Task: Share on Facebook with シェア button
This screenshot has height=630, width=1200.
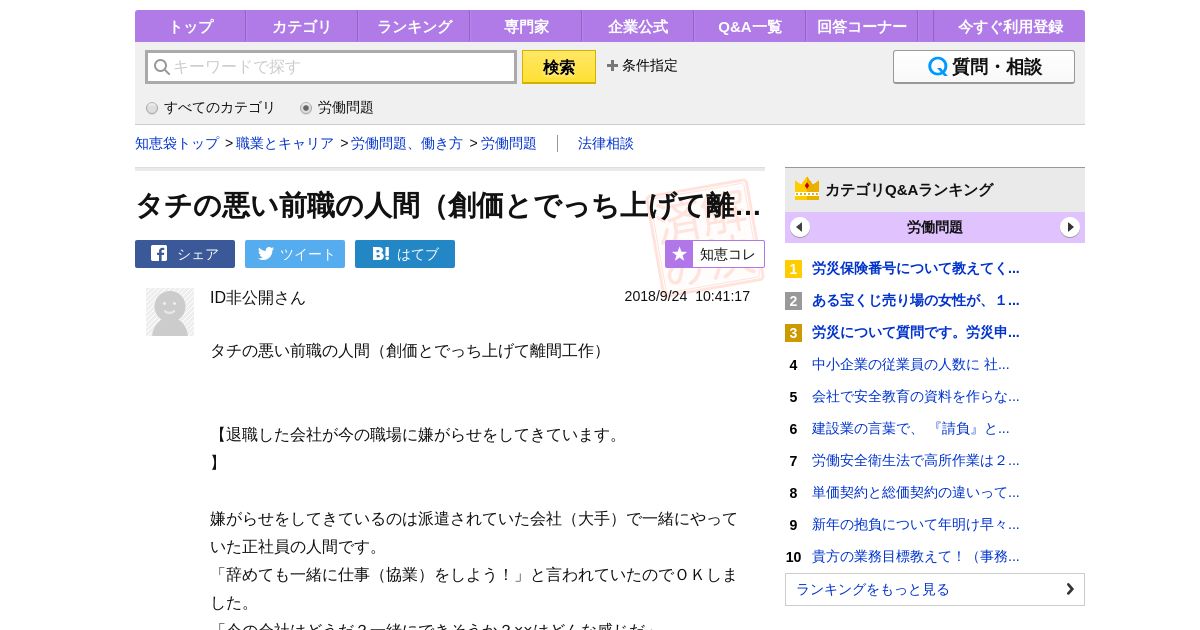Action: 185,254
